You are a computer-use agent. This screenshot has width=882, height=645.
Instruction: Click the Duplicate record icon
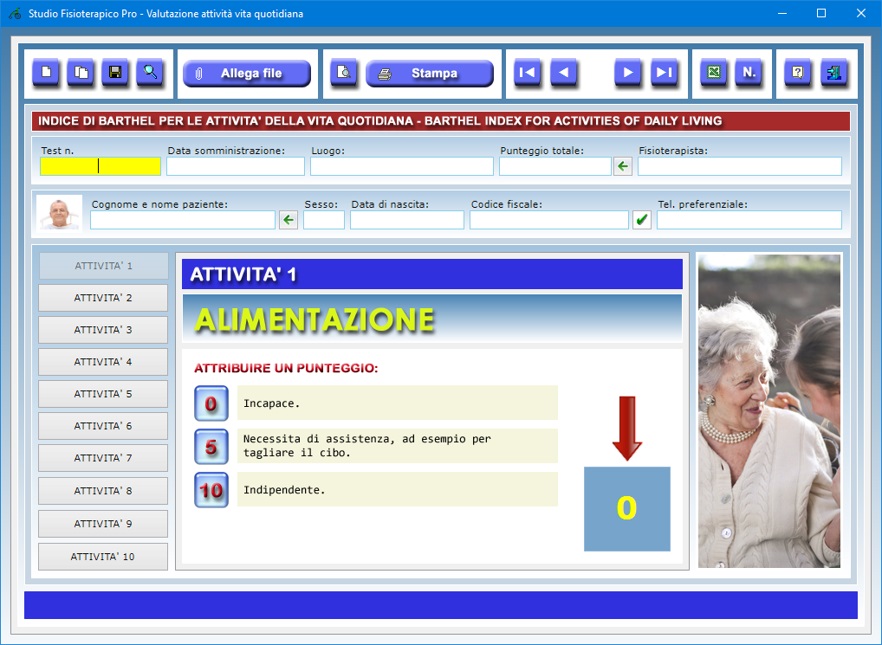pos(81,73)
